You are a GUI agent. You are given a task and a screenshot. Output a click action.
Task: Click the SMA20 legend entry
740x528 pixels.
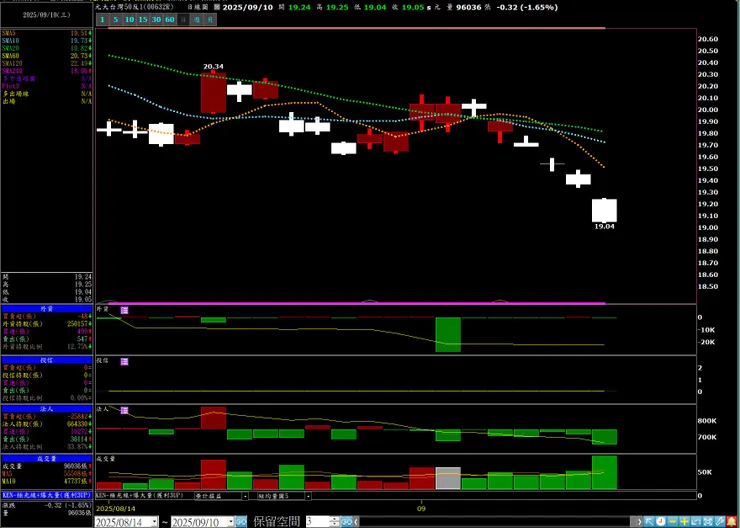click(46, 49)
